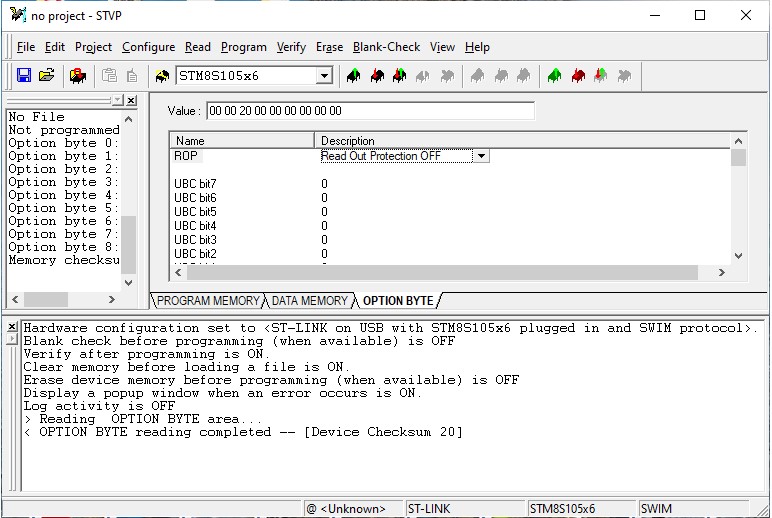Click the 'Option byte 0:' line
The height and width of the screenshot is (518, 772).
(64, 143)
